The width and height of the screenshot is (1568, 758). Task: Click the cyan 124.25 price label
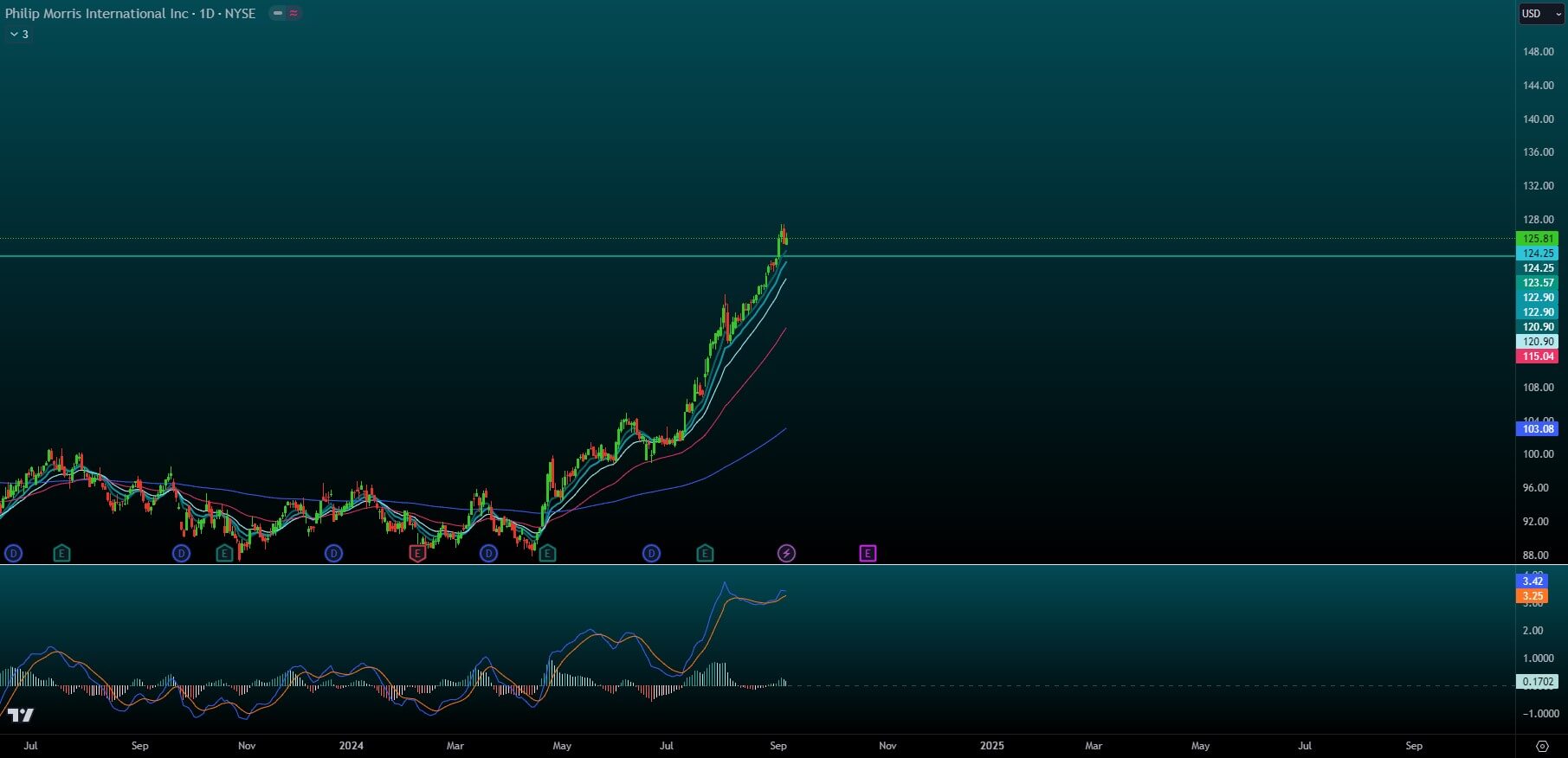pos(1538,254)
